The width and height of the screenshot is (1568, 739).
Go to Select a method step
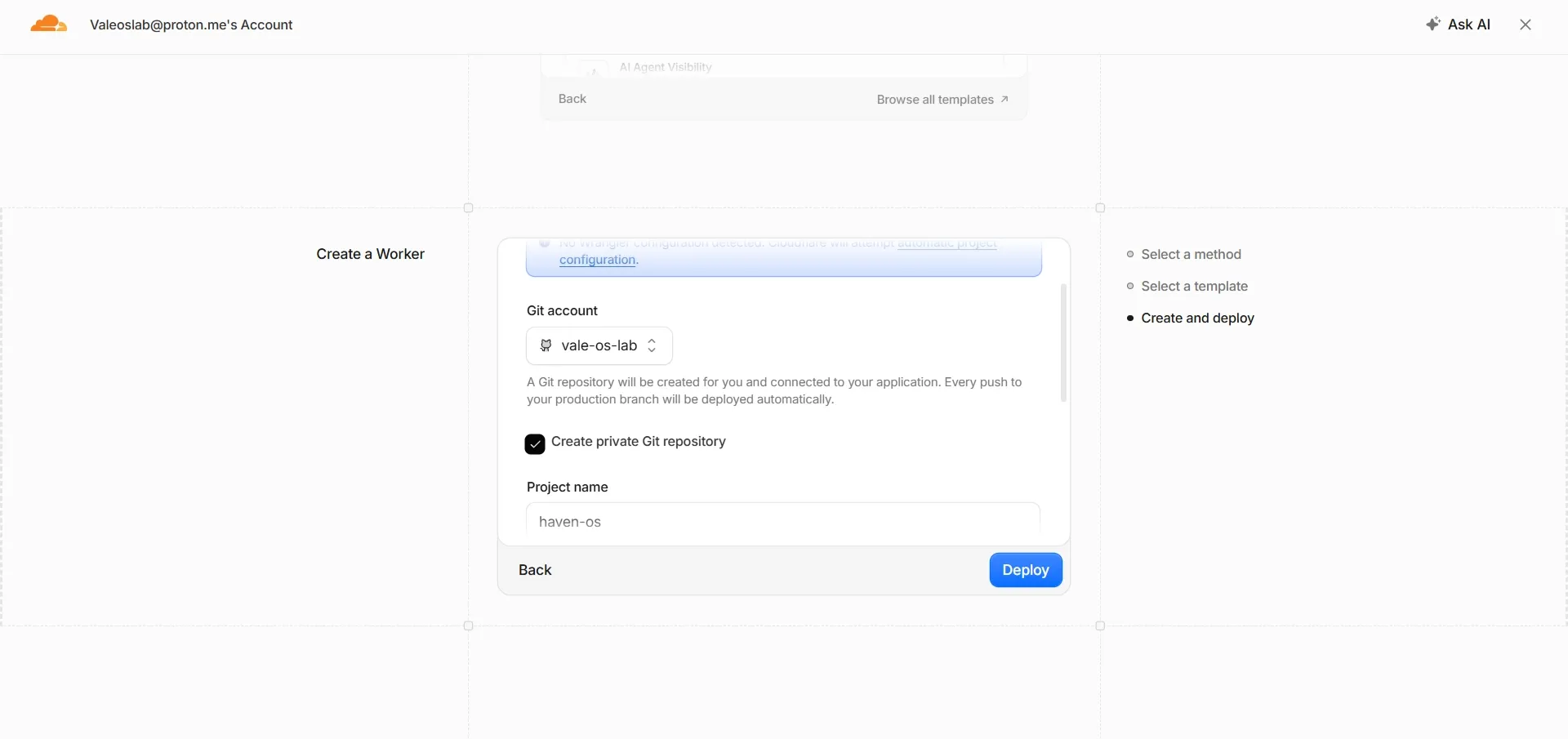click(1191, 254)
